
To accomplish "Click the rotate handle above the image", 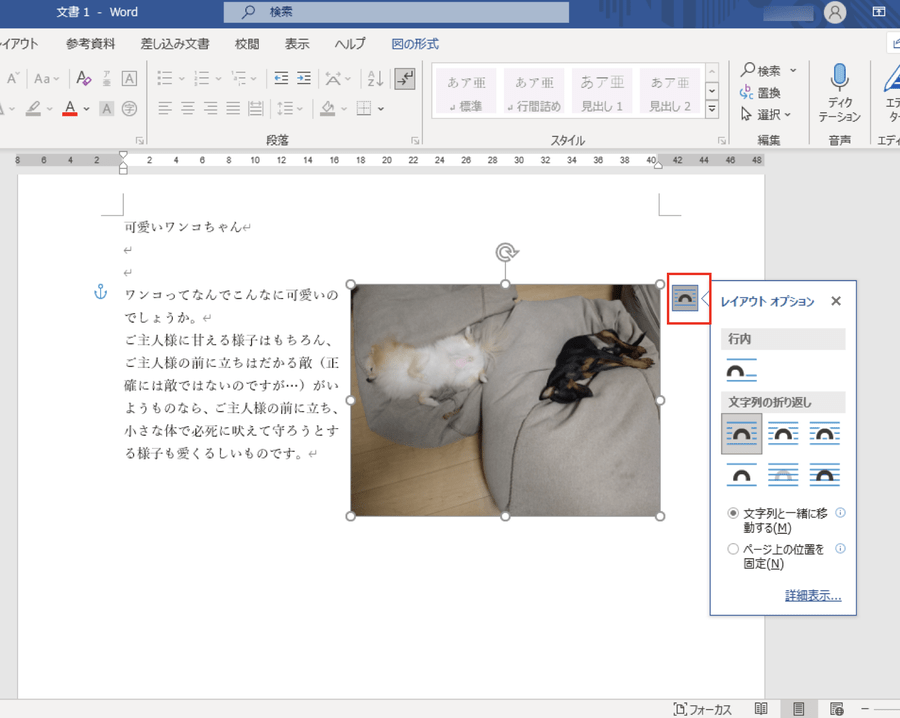I will (x=506, y=253).
